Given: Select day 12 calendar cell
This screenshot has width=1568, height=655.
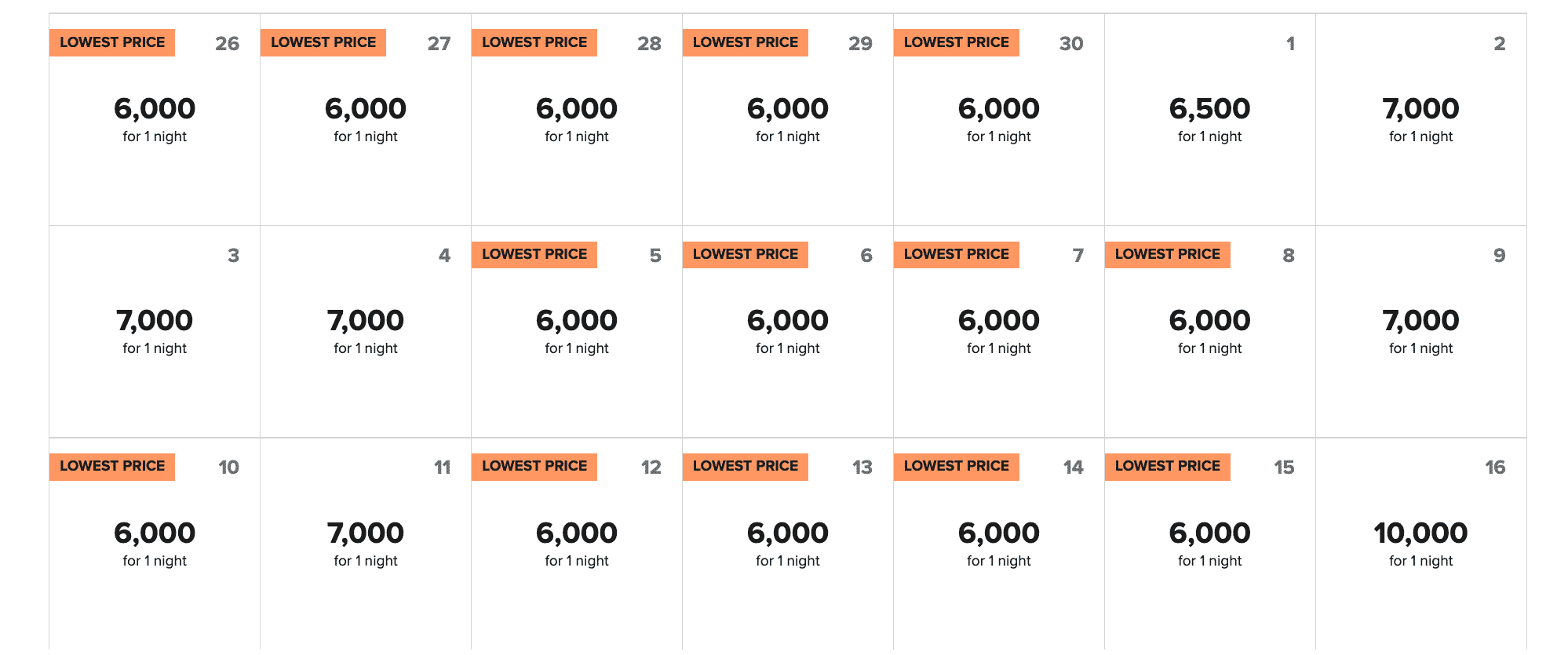Looking at the screenshot, I should pos(576,543).
